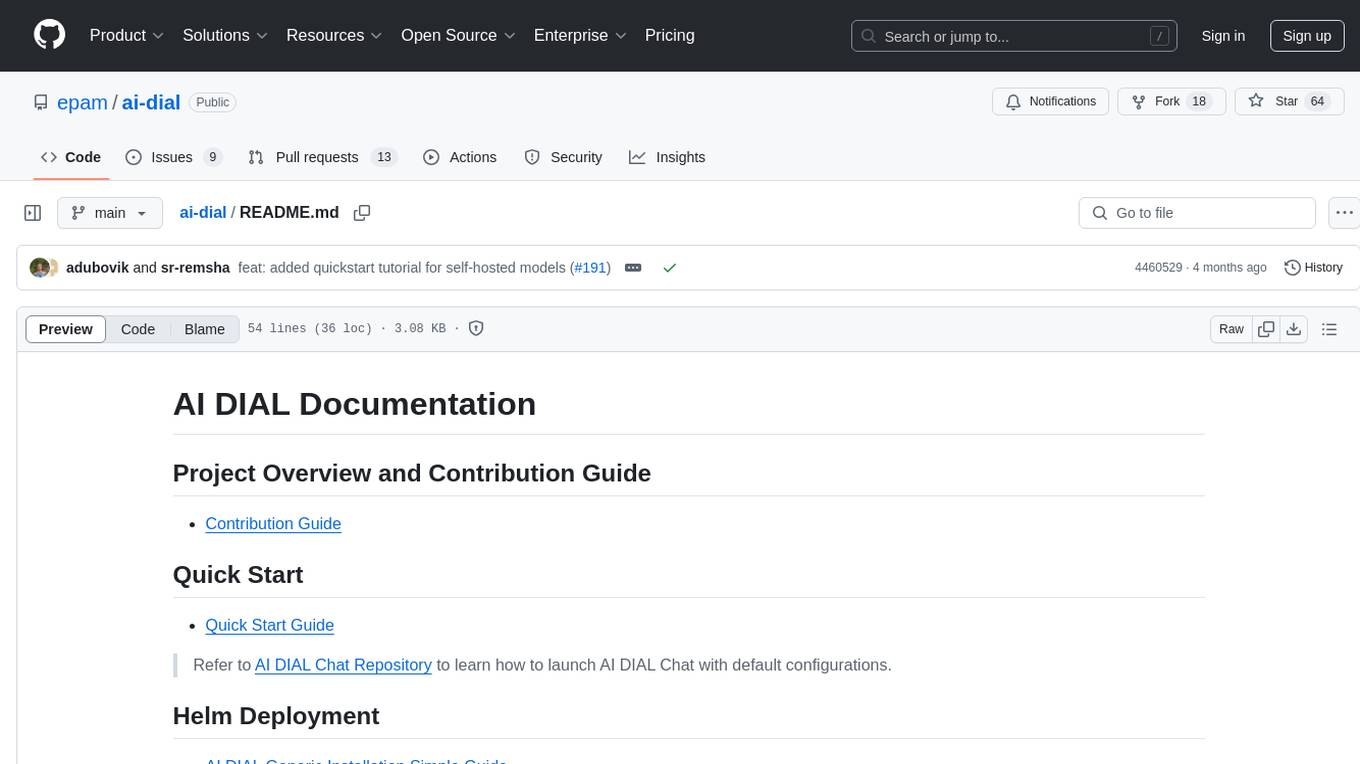This screenshot has width=1360, height=764.
Task: Expand the Enterprise menu
Action: [x=580, y=35]
